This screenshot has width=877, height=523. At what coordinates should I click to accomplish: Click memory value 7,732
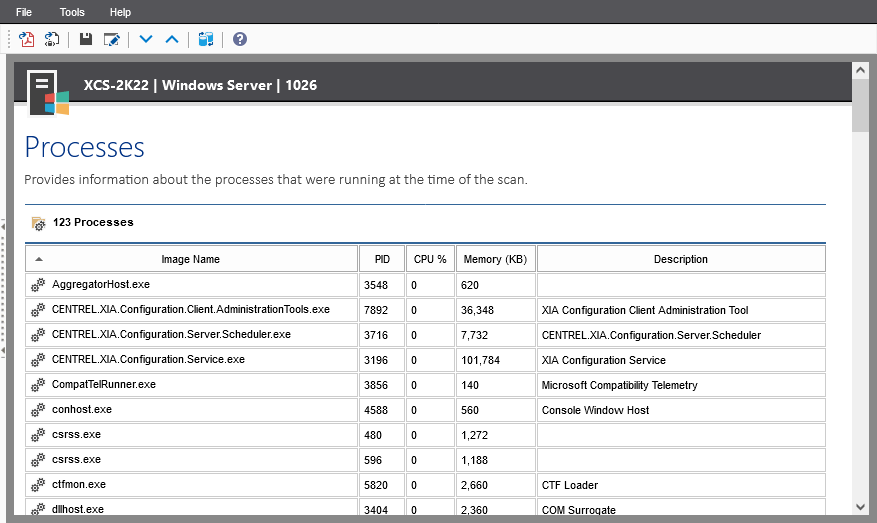pyautogui.click(x=474, y=335)
